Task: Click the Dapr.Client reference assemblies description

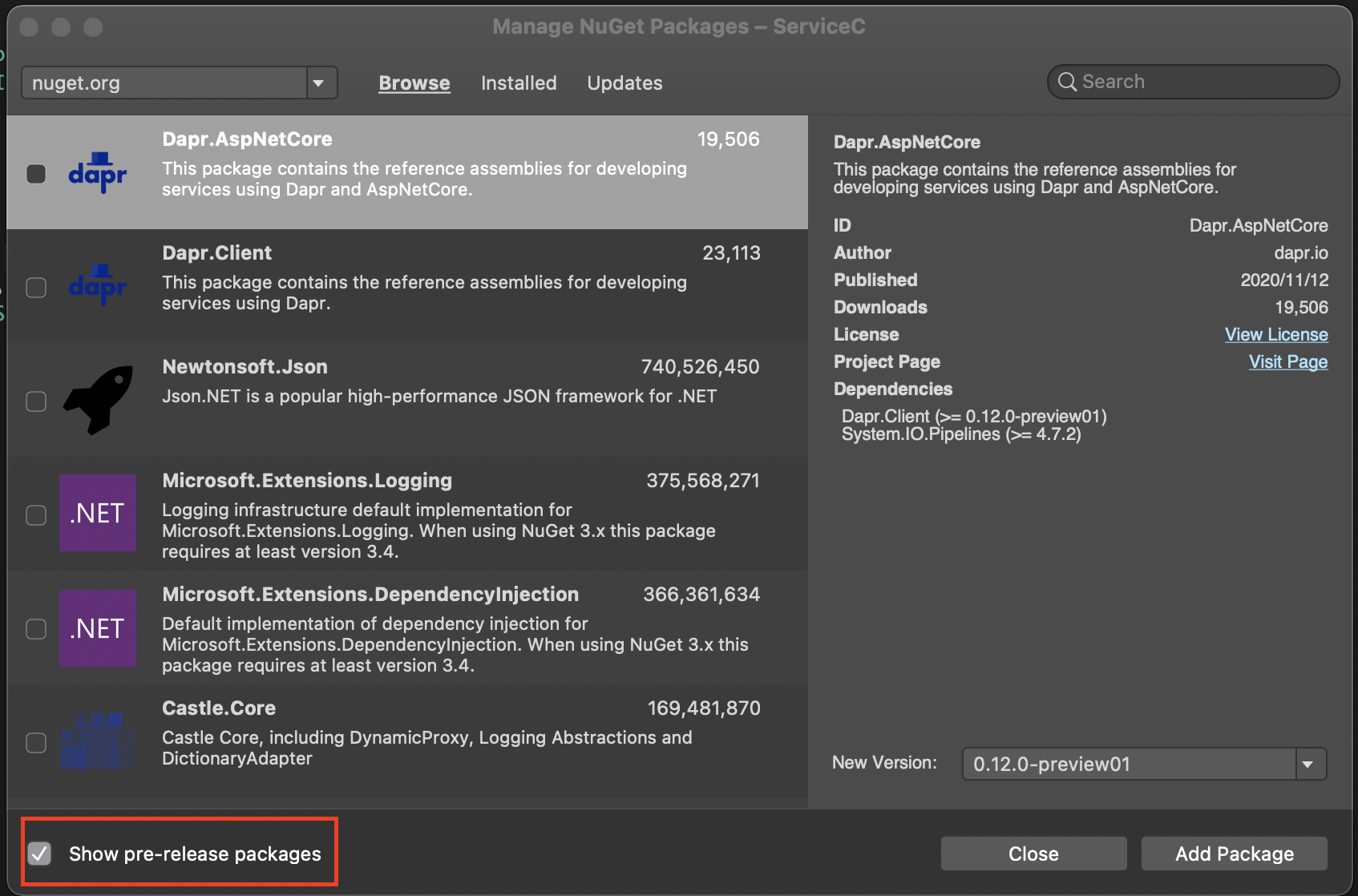Action: click(x=424, y=293)
